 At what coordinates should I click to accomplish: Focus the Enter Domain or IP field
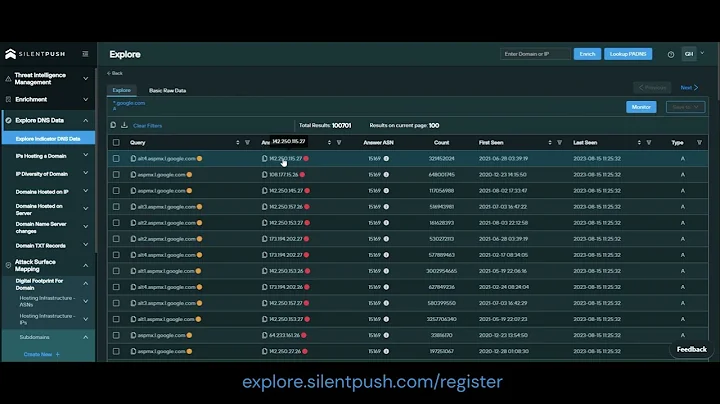535,54
